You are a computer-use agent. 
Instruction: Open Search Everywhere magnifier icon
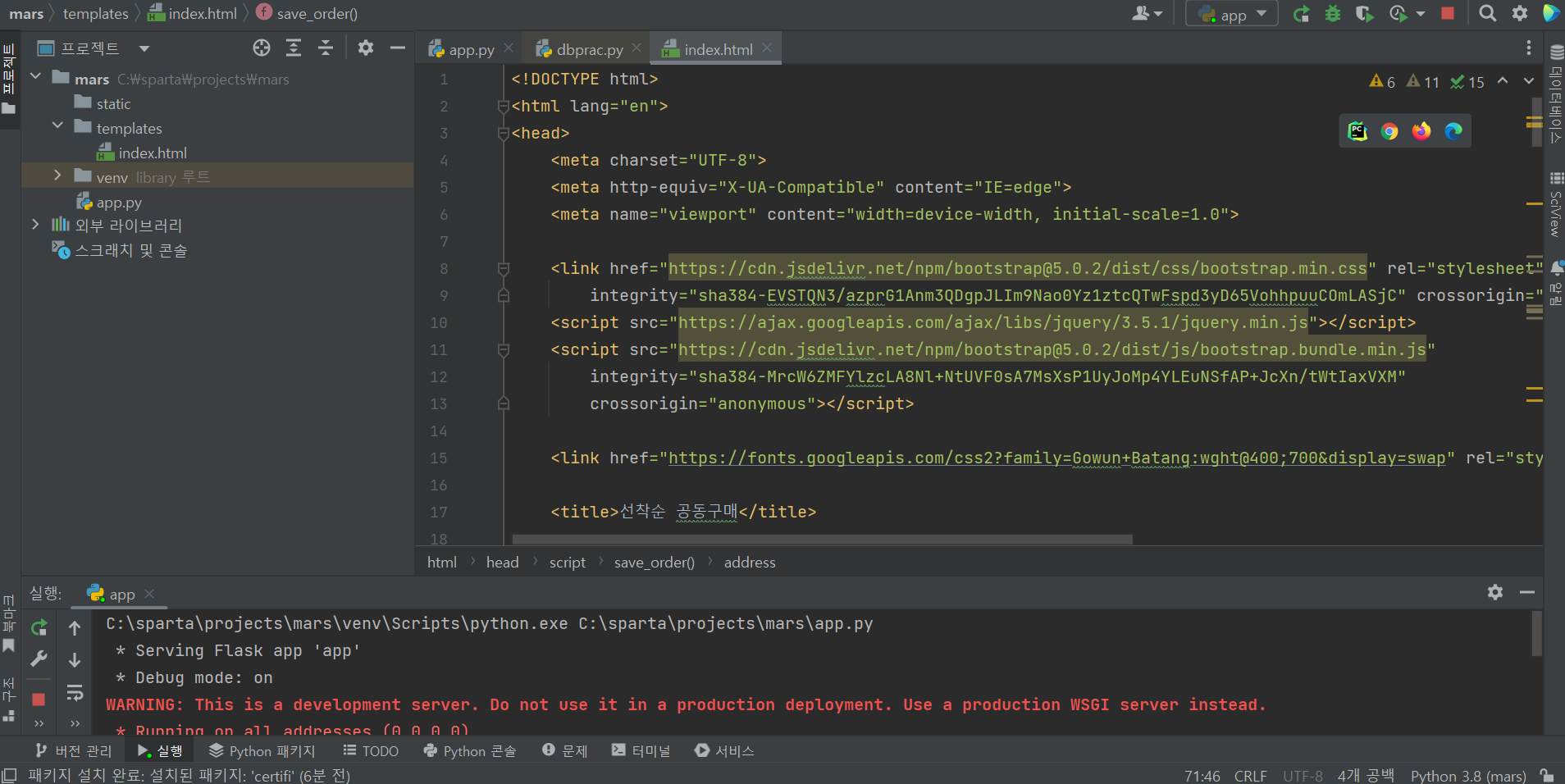[x=1488, y=14]
